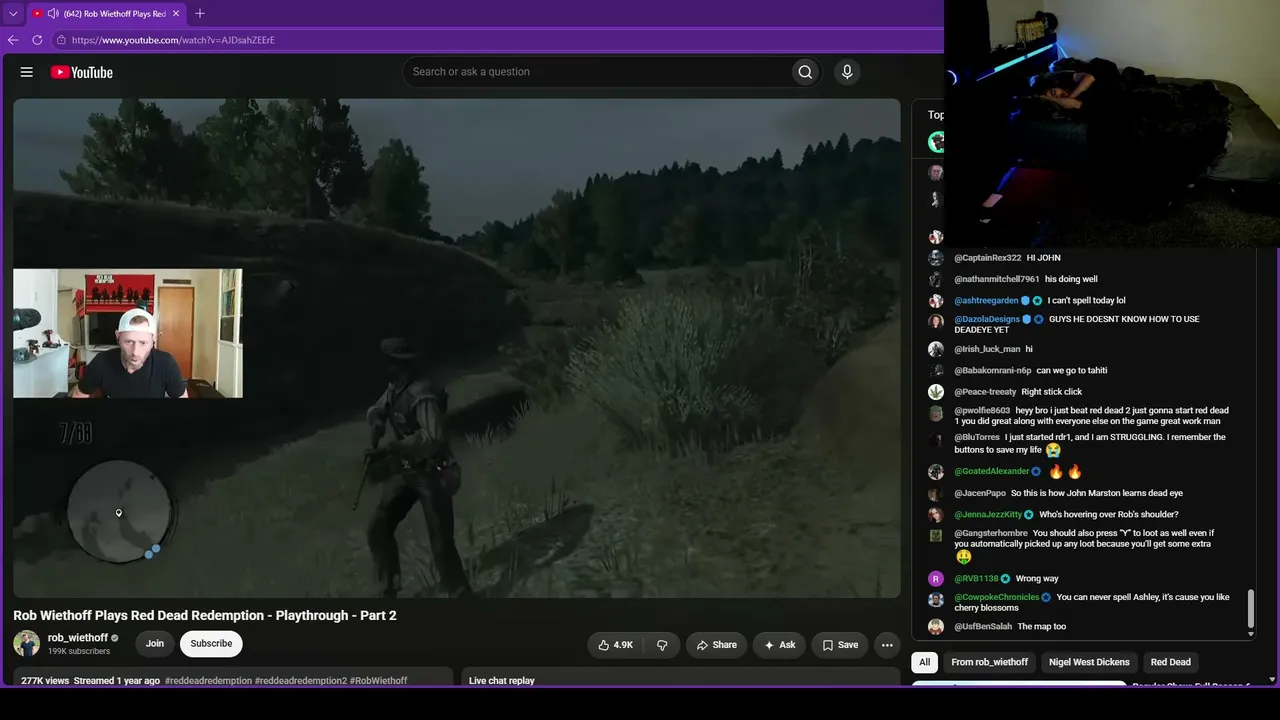Screen dimensions: 1280x720
Task: Open @CowpokeChronicles' chat avatar
Action: click(936, 600)
